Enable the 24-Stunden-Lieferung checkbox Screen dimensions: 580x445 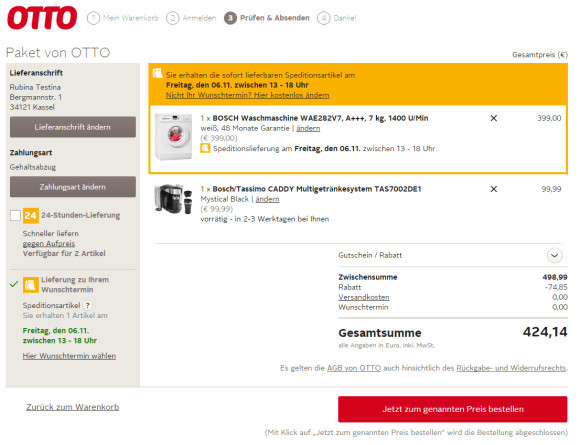15,216
